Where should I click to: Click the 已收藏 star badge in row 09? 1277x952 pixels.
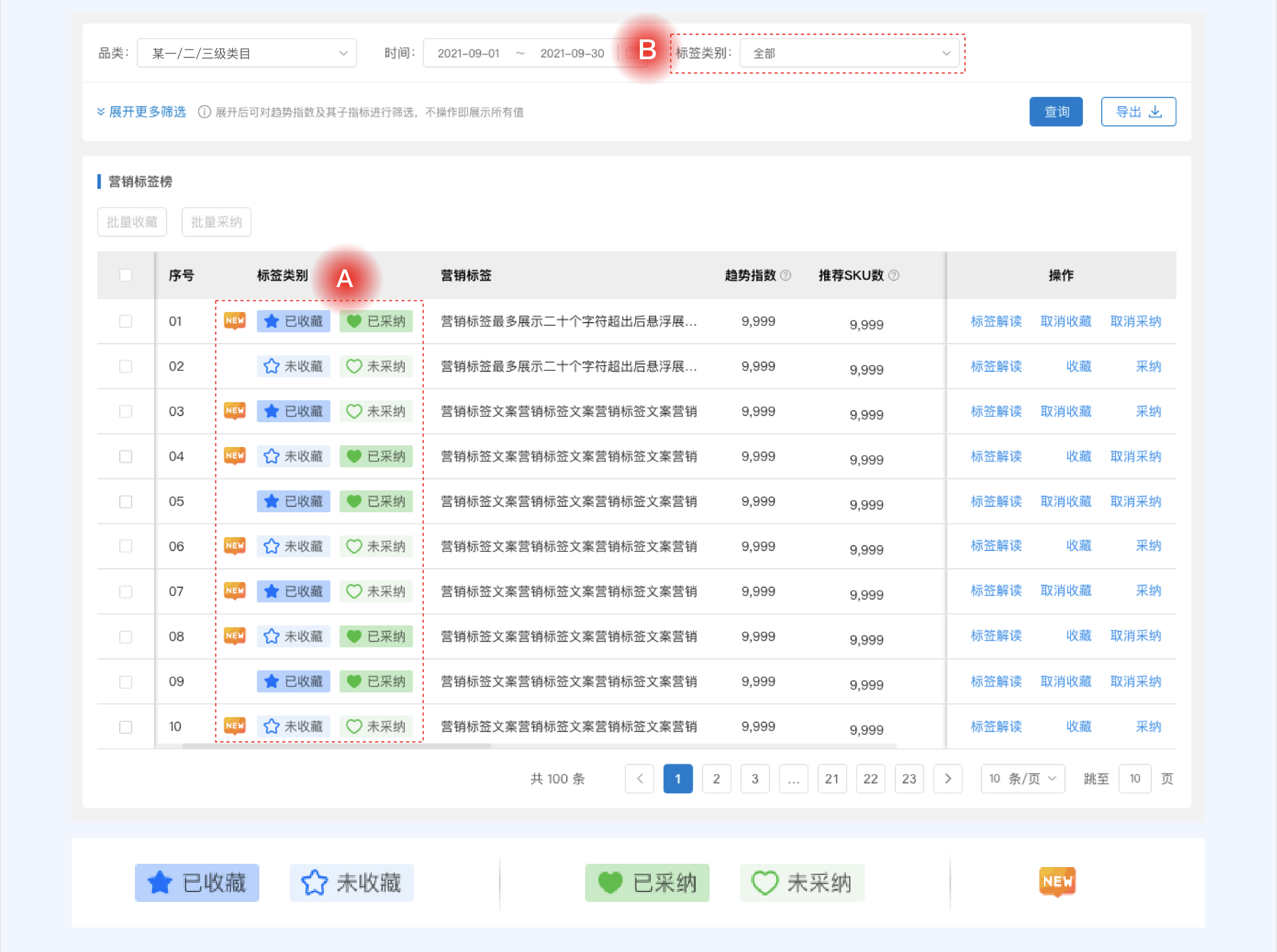click(294, 681)
